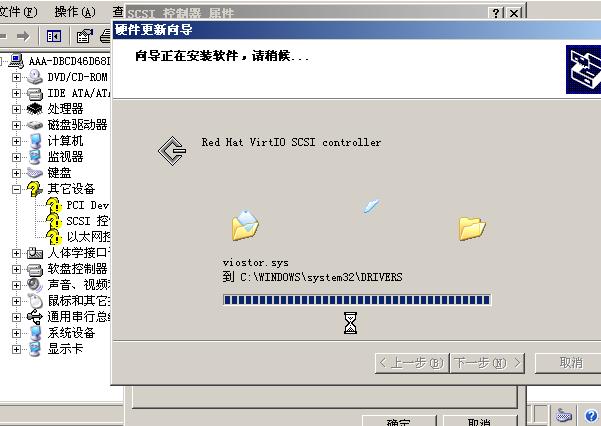Expand the IDE ATA/ATAPI controllers node
601x426 pixels.
16,93
